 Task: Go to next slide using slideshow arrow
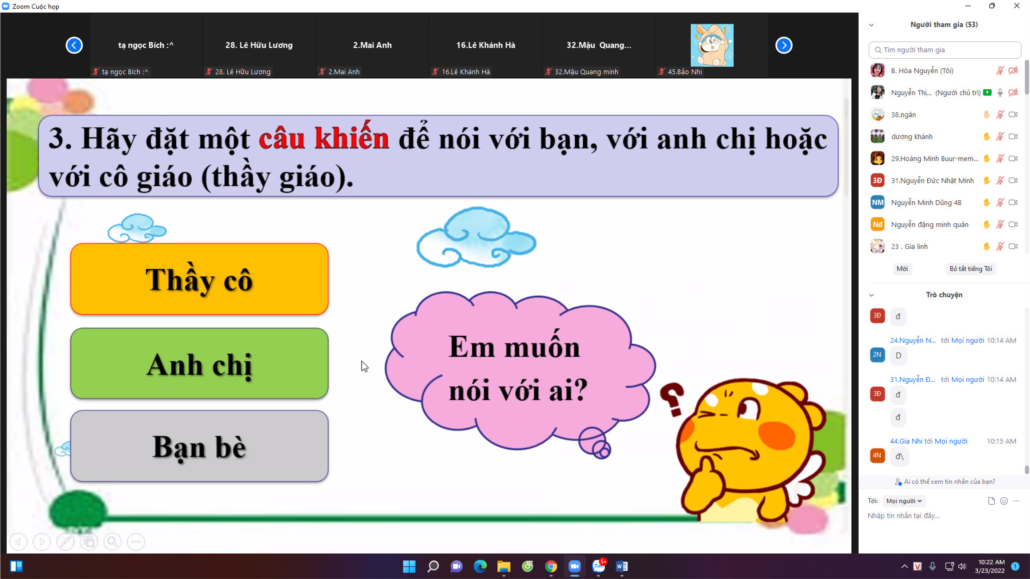tap(42, 542)
